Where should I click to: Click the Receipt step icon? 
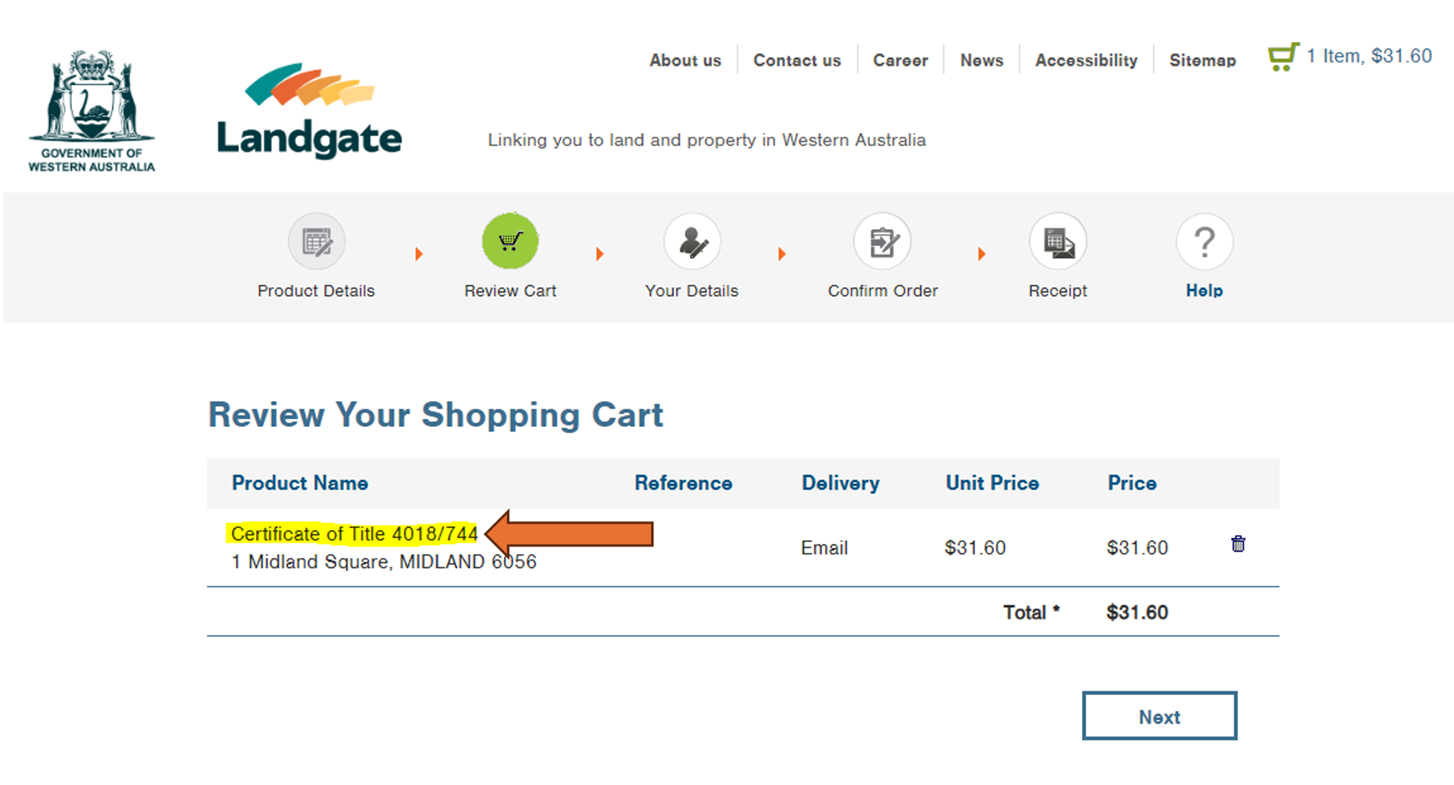[1058, 242]
